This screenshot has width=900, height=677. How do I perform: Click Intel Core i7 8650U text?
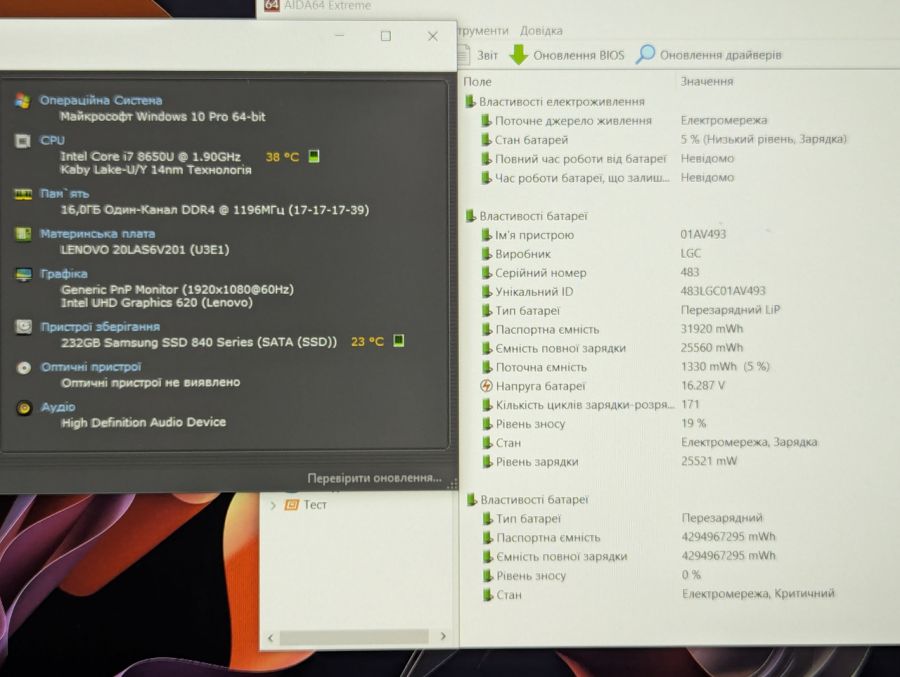pos(150,157)
